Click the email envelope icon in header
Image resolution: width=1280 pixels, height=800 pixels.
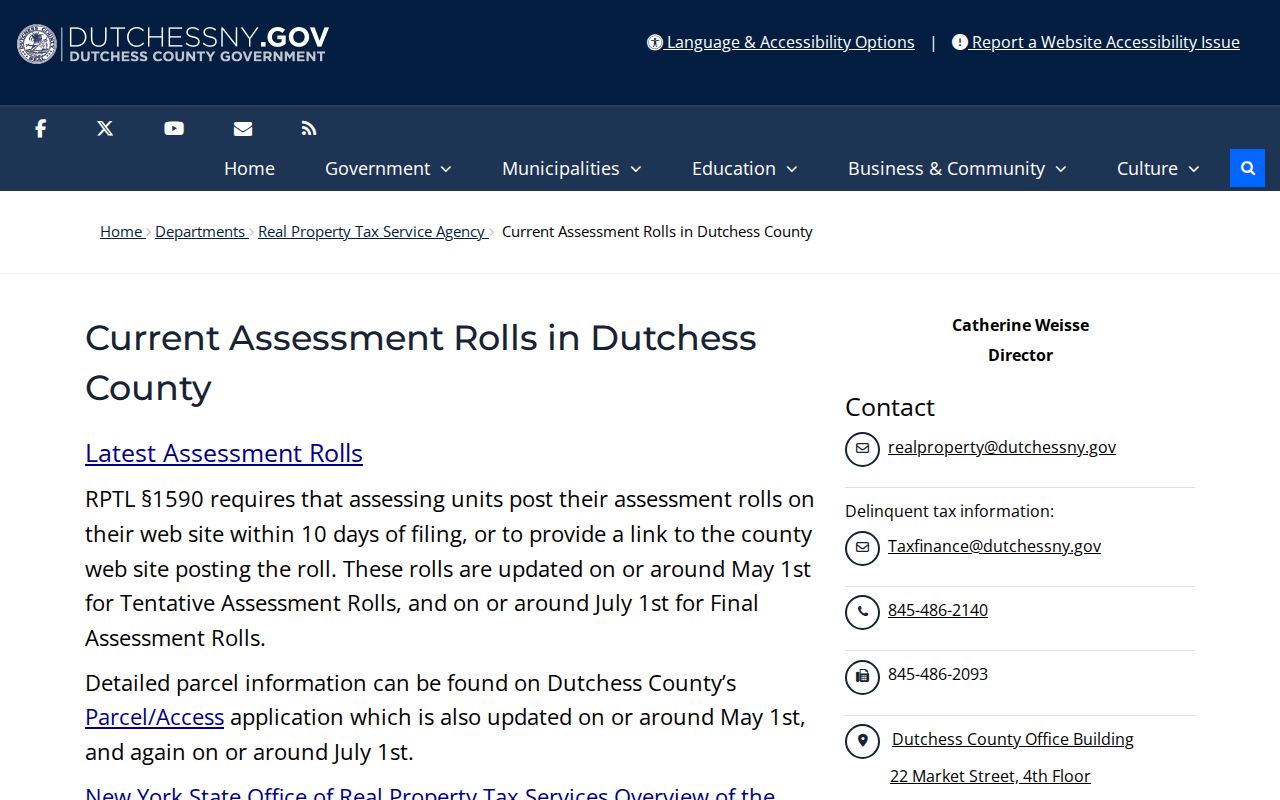coord(243,128)
